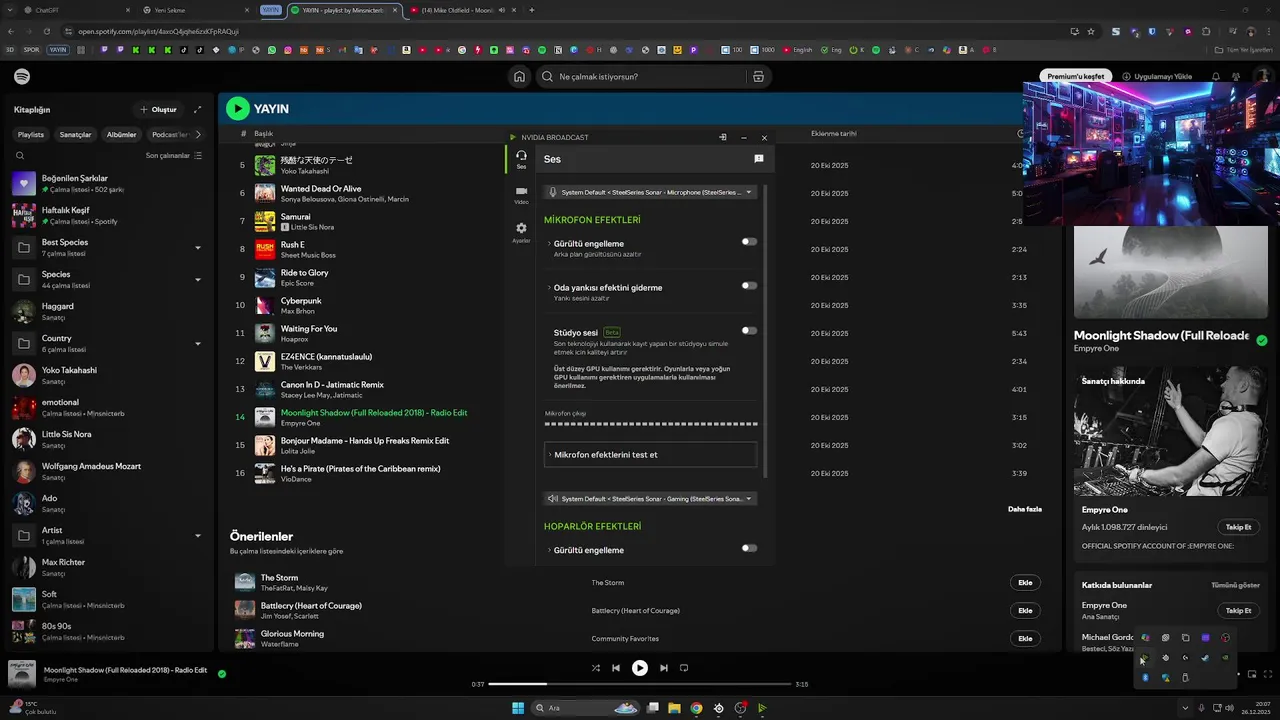
Task: Select the song Rush E
Action: 292,244
